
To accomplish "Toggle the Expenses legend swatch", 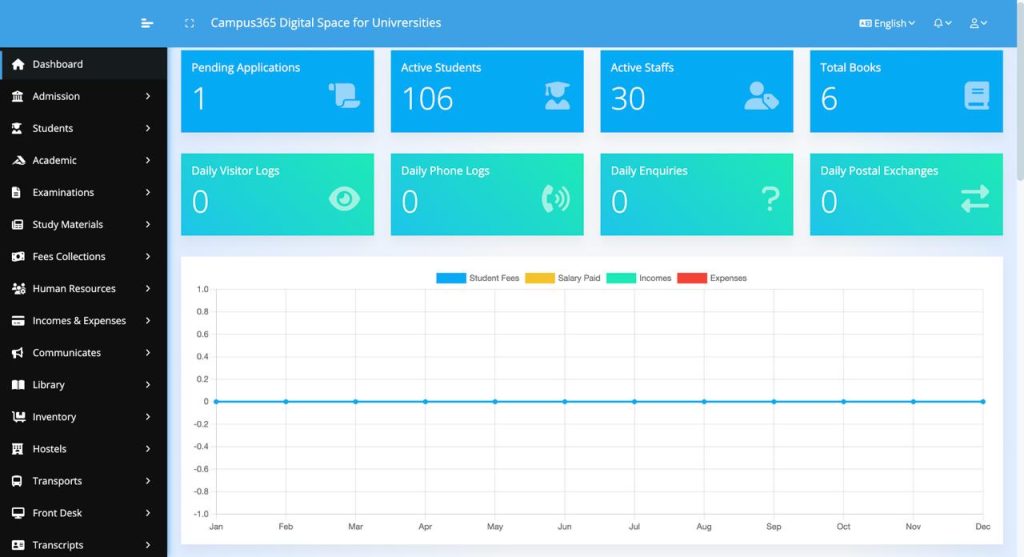I will click(x=692, y=278).
